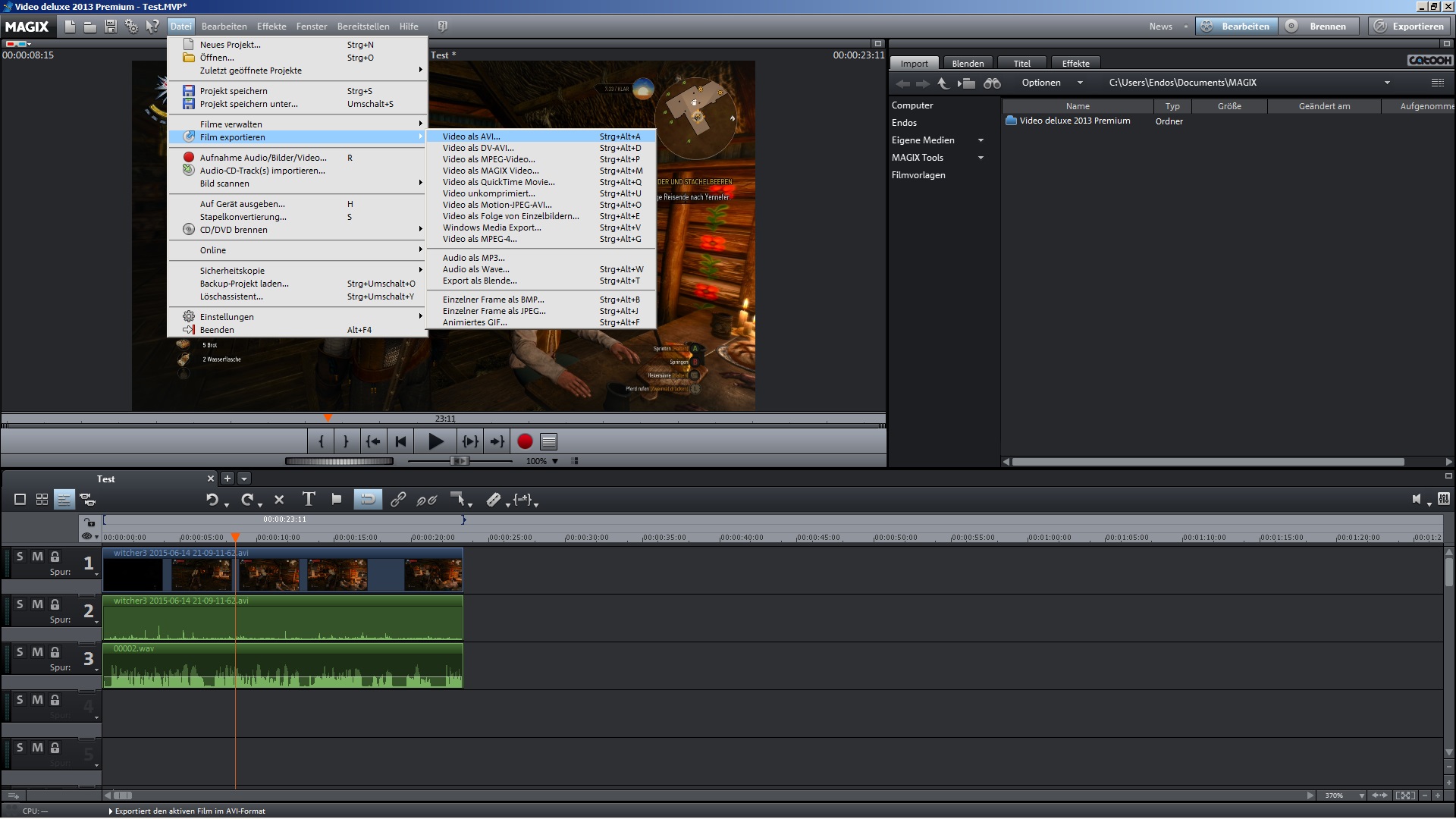Jump to beginning of movie button
This screenshot has width=1456, height=819.
coord(400,441)
